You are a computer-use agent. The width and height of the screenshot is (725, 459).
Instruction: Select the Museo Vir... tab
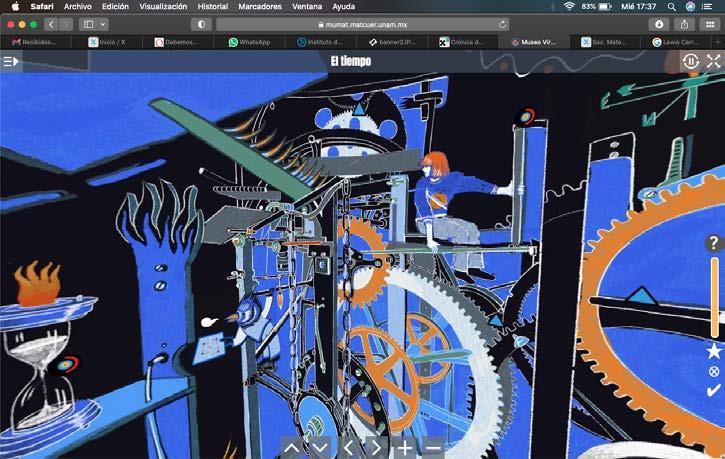pyautogui.click(x=535, y=42)
